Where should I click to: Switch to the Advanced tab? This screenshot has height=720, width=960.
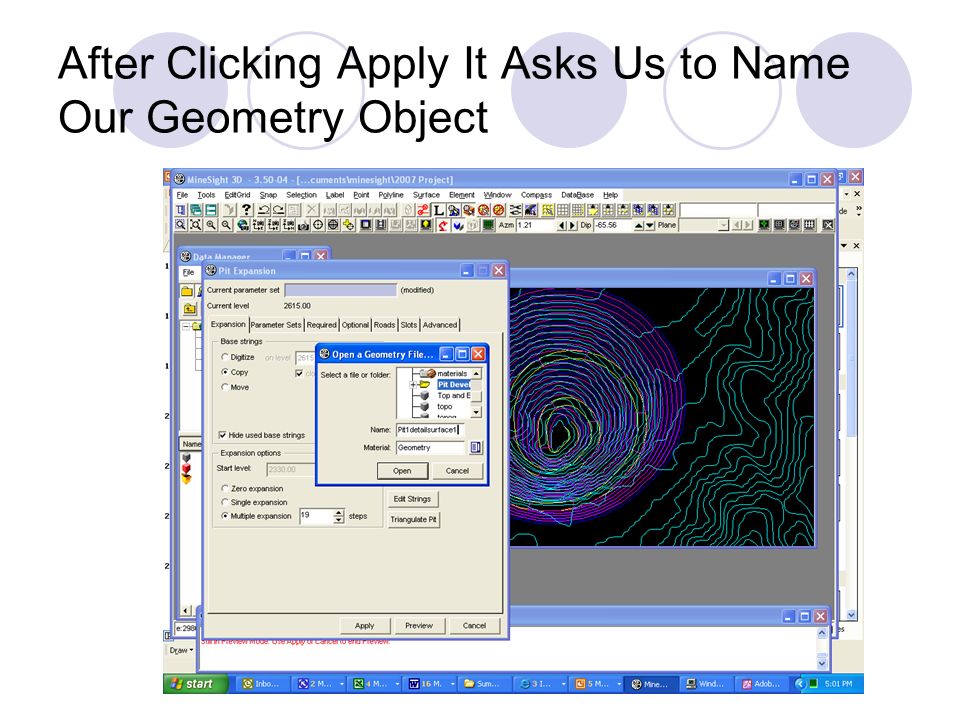tap(440, 325)
